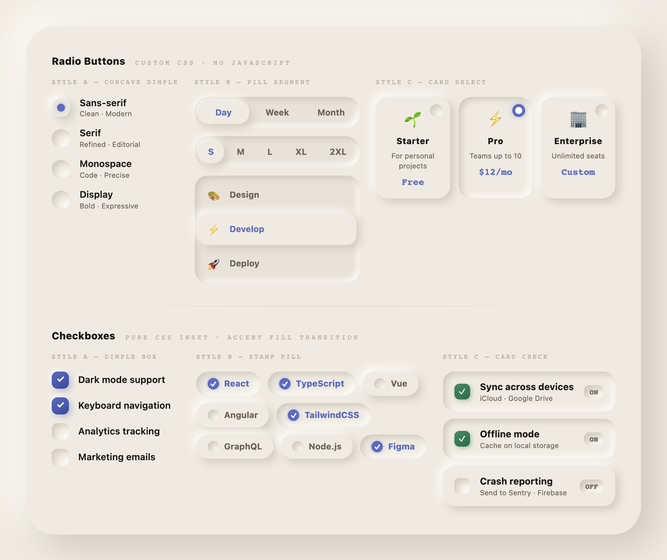This screenshot has height=560, width=667.
Task: Select size XL in the pill segment
Action: 301,152
